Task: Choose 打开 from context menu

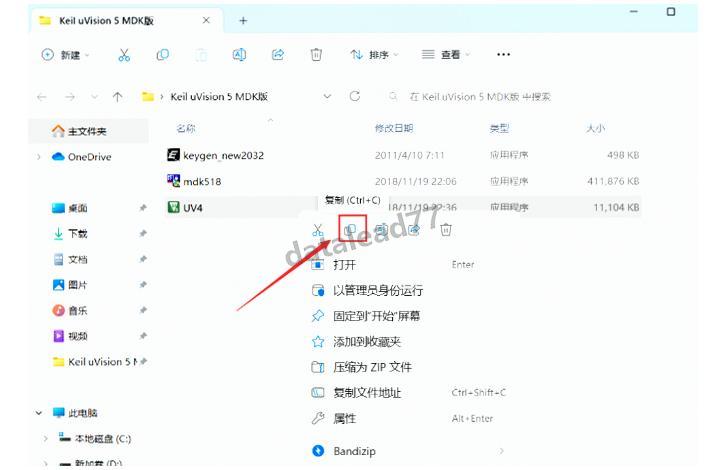Action: click(x=345, y=265)
